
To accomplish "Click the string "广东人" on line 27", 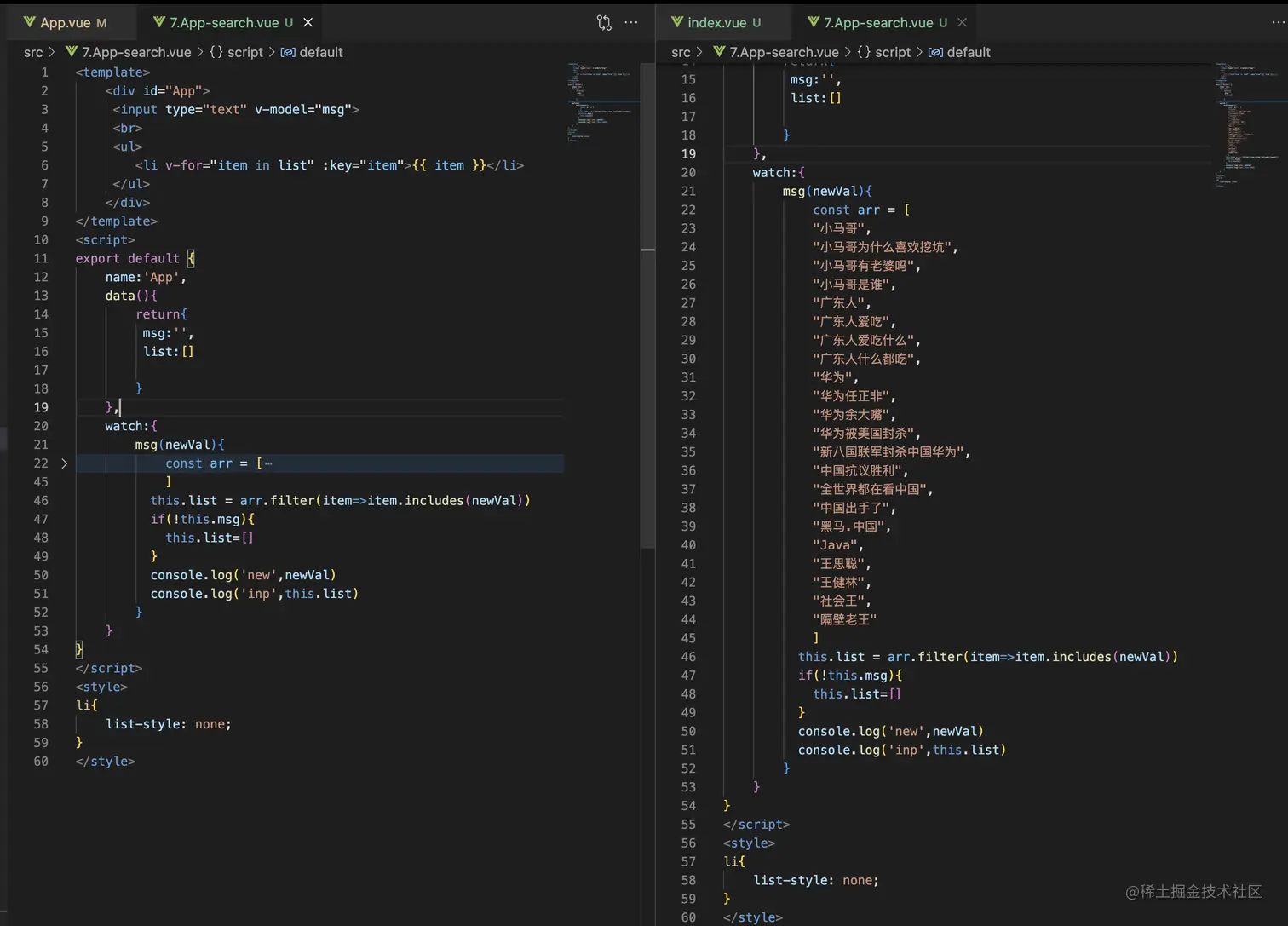I will 838,303.
